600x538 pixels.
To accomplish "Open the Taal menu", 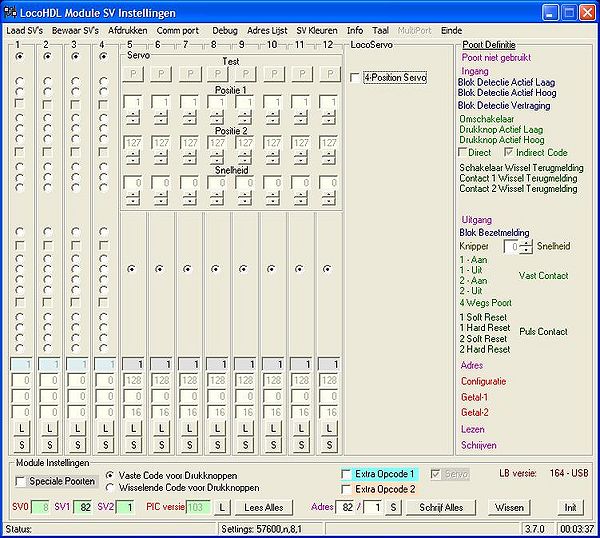I will pyautogui.click(x=380, y=31).
